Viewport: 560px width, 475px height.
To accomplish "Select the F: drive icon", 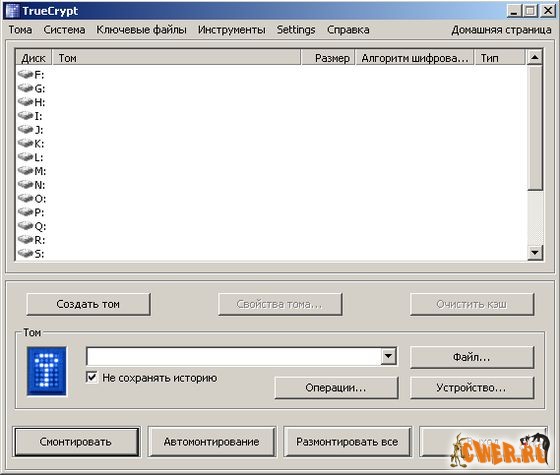I will click(25, 74).
